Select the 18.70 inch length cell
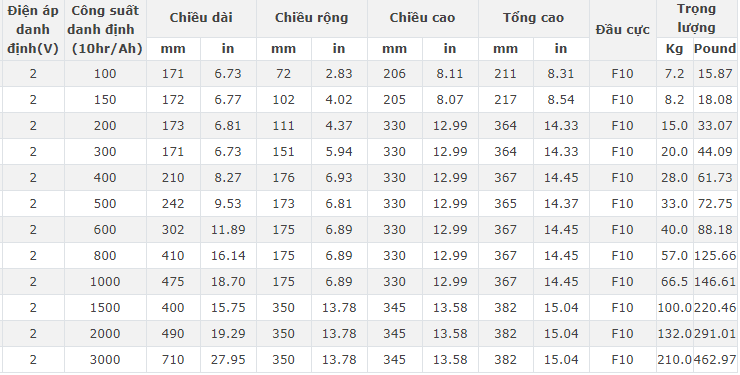The width and height of the screenshot is (740, 375). point(228,282)
